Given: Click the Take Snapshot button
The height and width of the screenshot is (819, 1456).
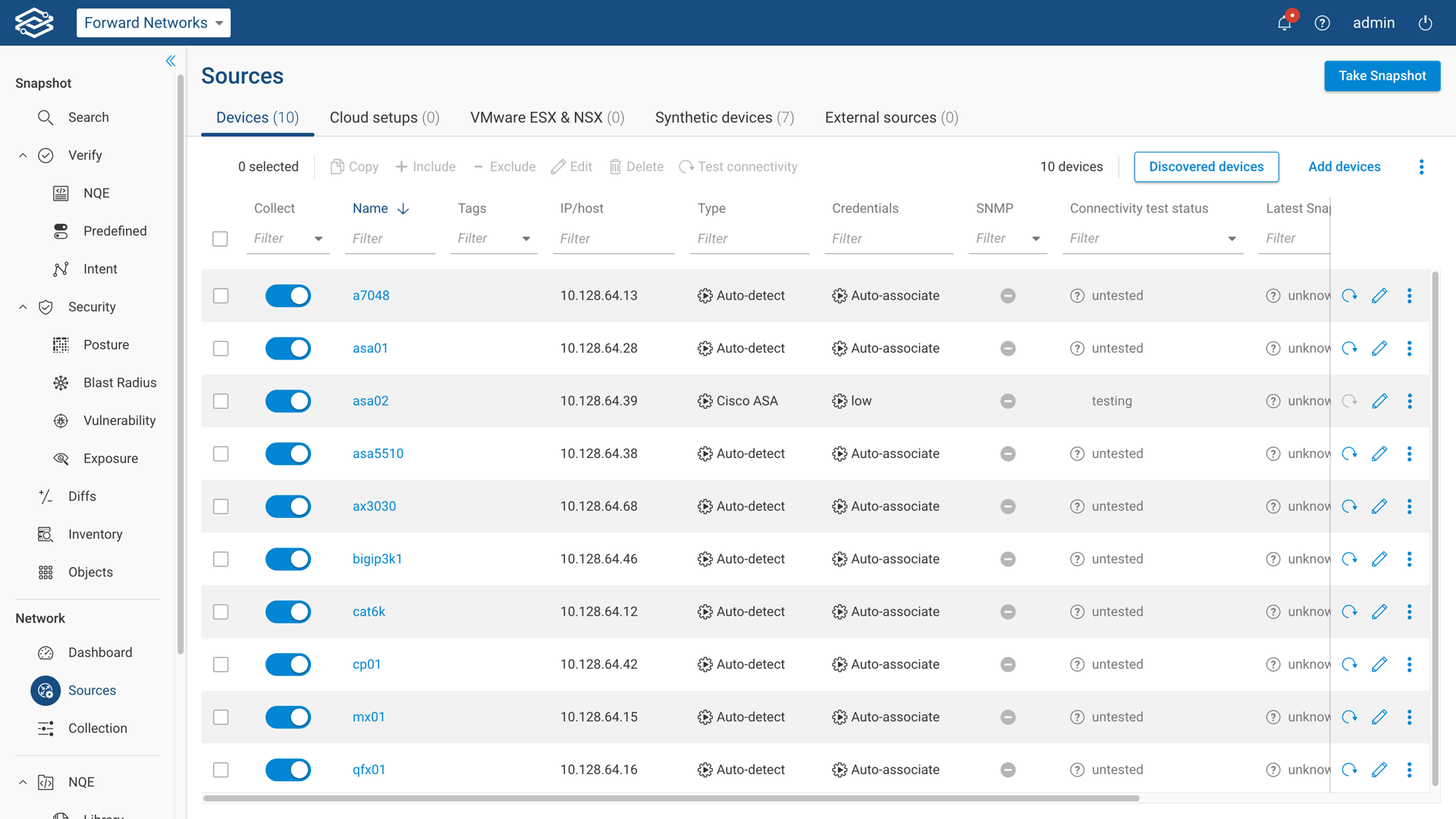Looking at the screenshot, I should 1382,76.
